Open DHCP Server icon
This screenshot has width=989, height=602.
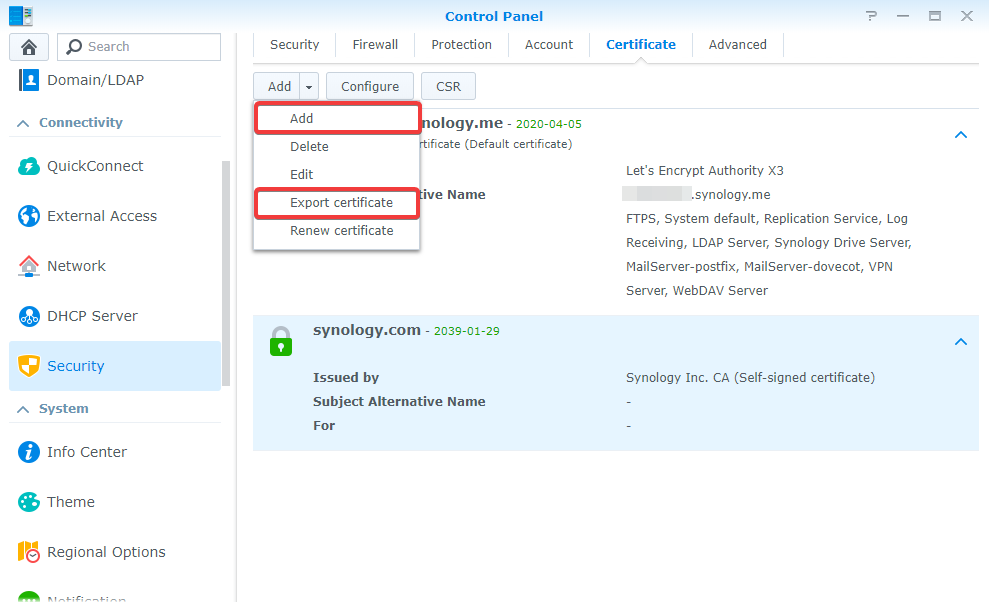point(28,316)
